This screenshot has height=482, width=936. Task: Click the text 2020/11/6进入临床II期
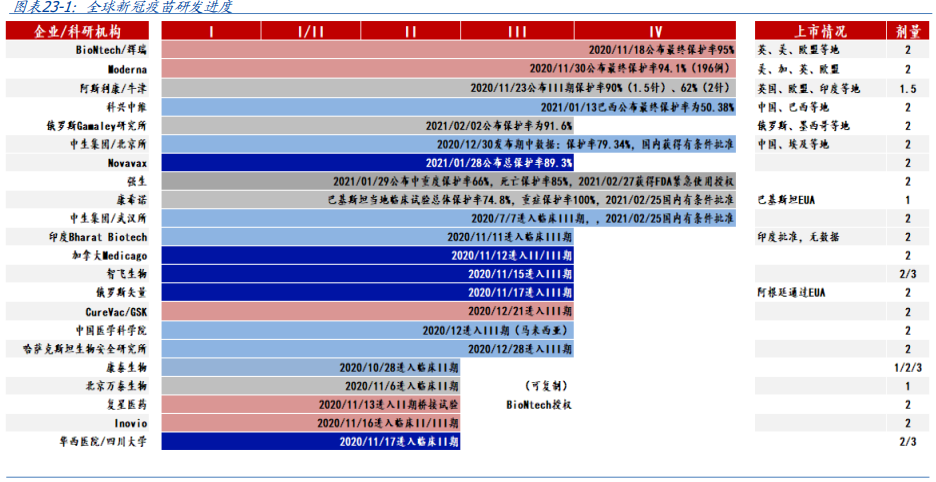pos(402,386)
